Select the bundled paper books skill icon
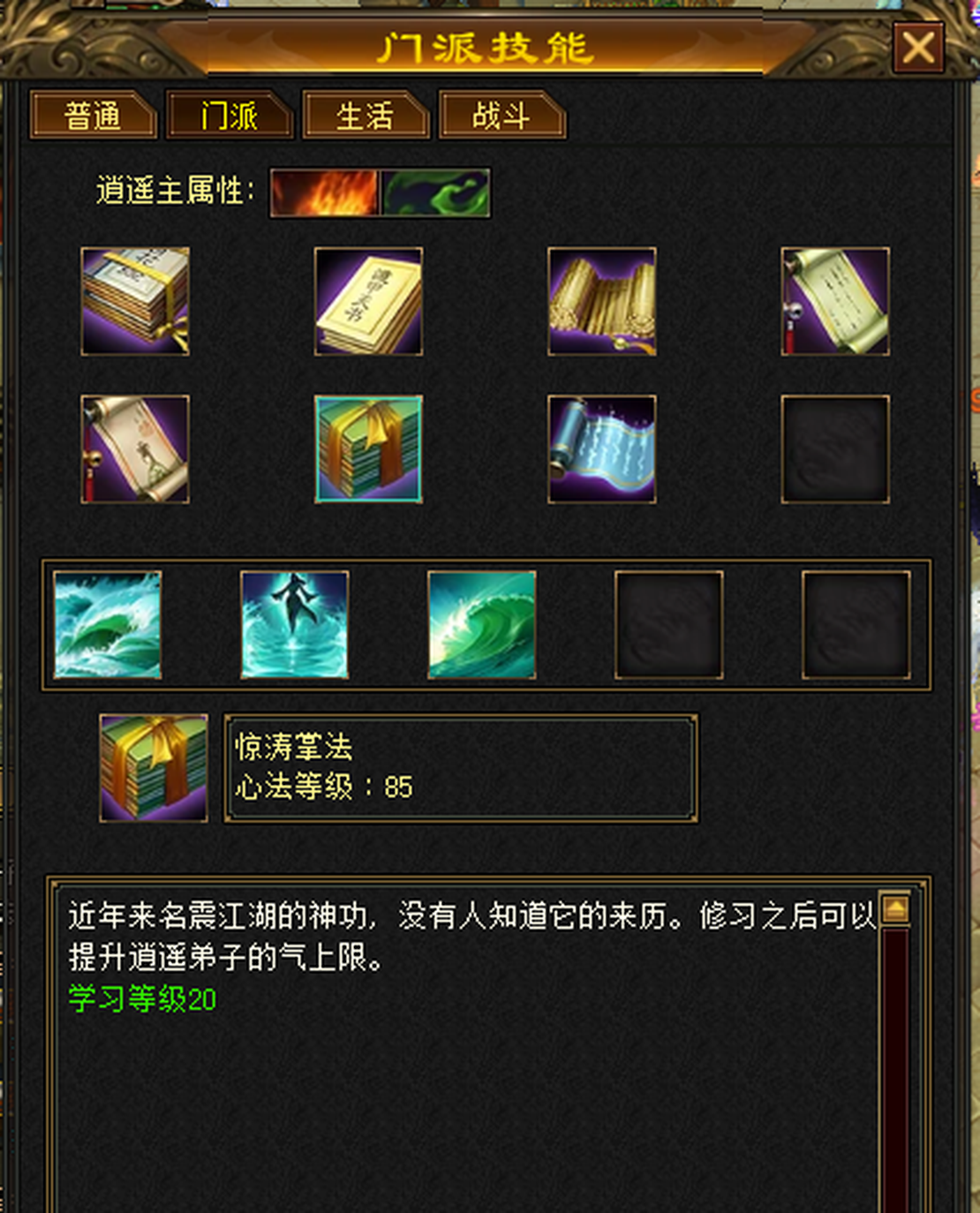Screen dimensions: 980x1213 tap(135, 302)
